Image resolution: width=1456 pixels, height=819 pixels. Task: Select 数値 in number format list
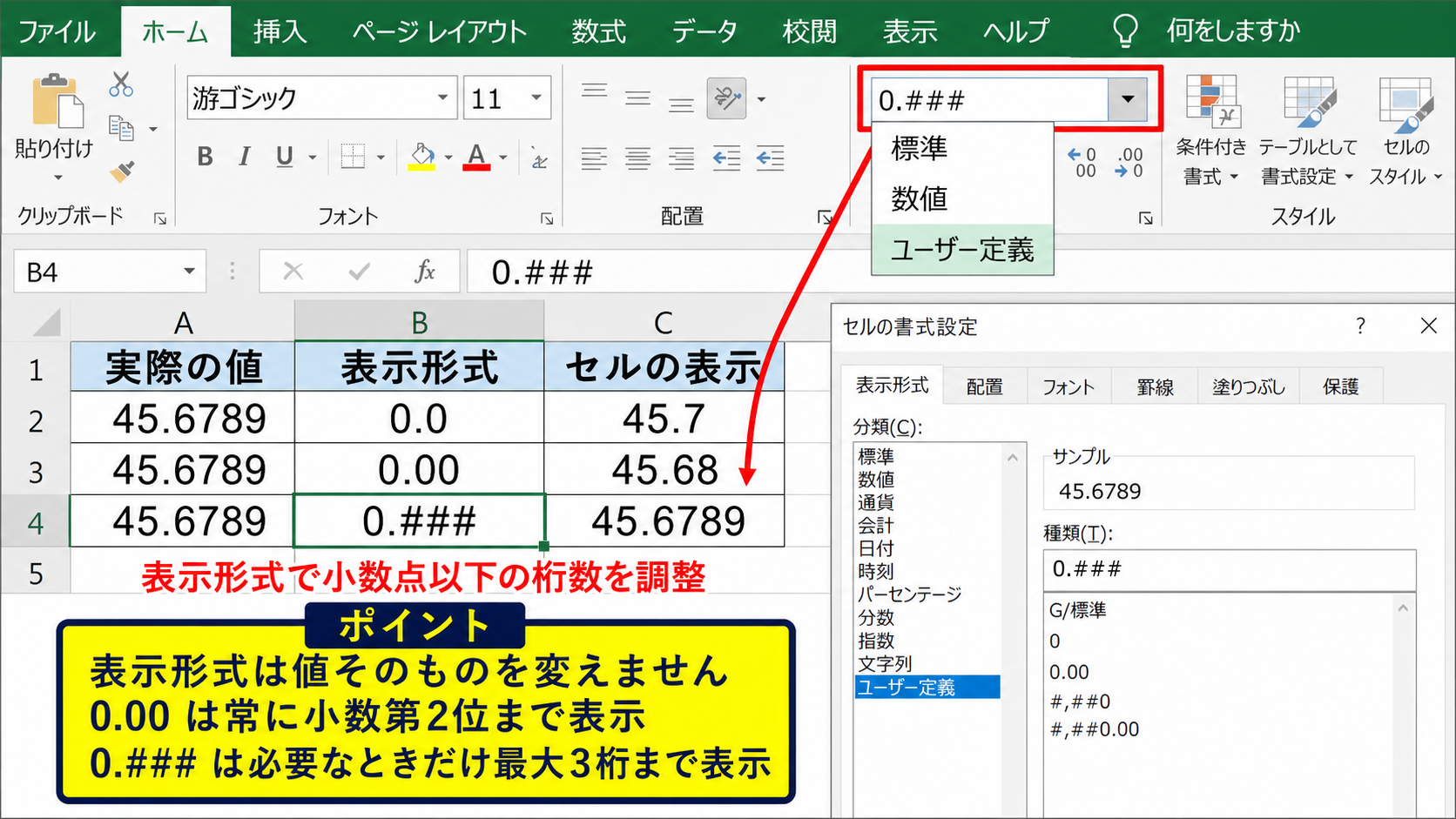(x=963, y=198)
